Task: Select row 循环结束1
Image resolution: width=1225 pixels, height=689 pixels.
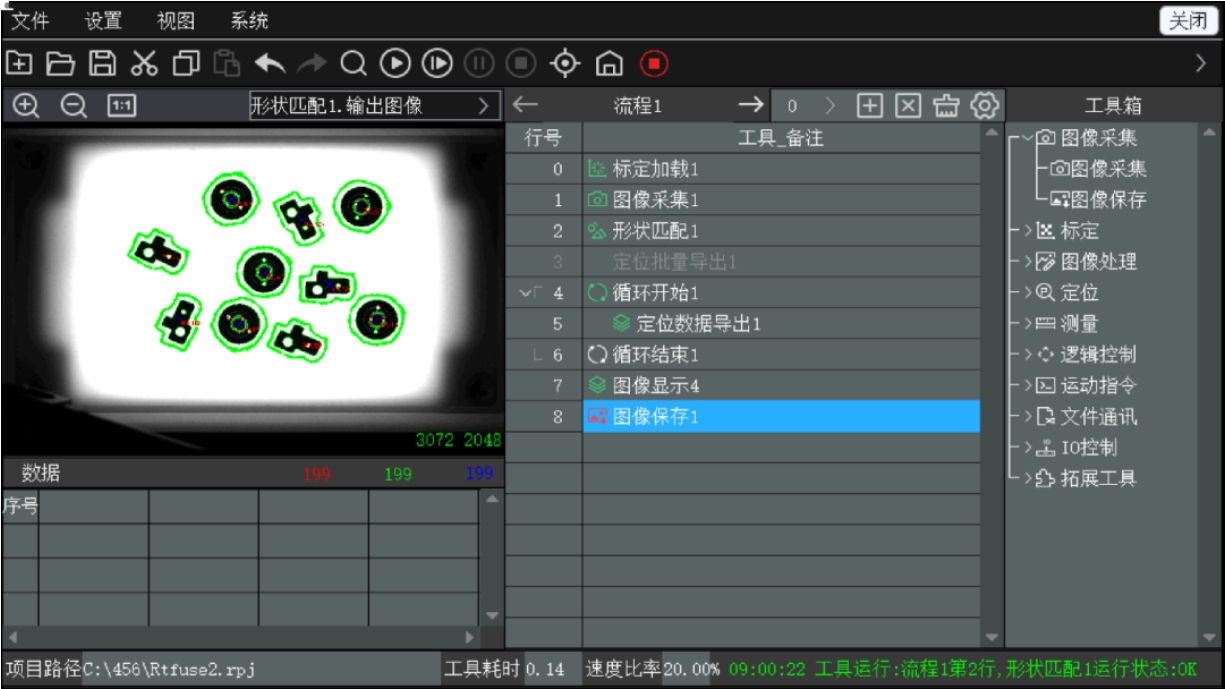Action: coord(781,355)
